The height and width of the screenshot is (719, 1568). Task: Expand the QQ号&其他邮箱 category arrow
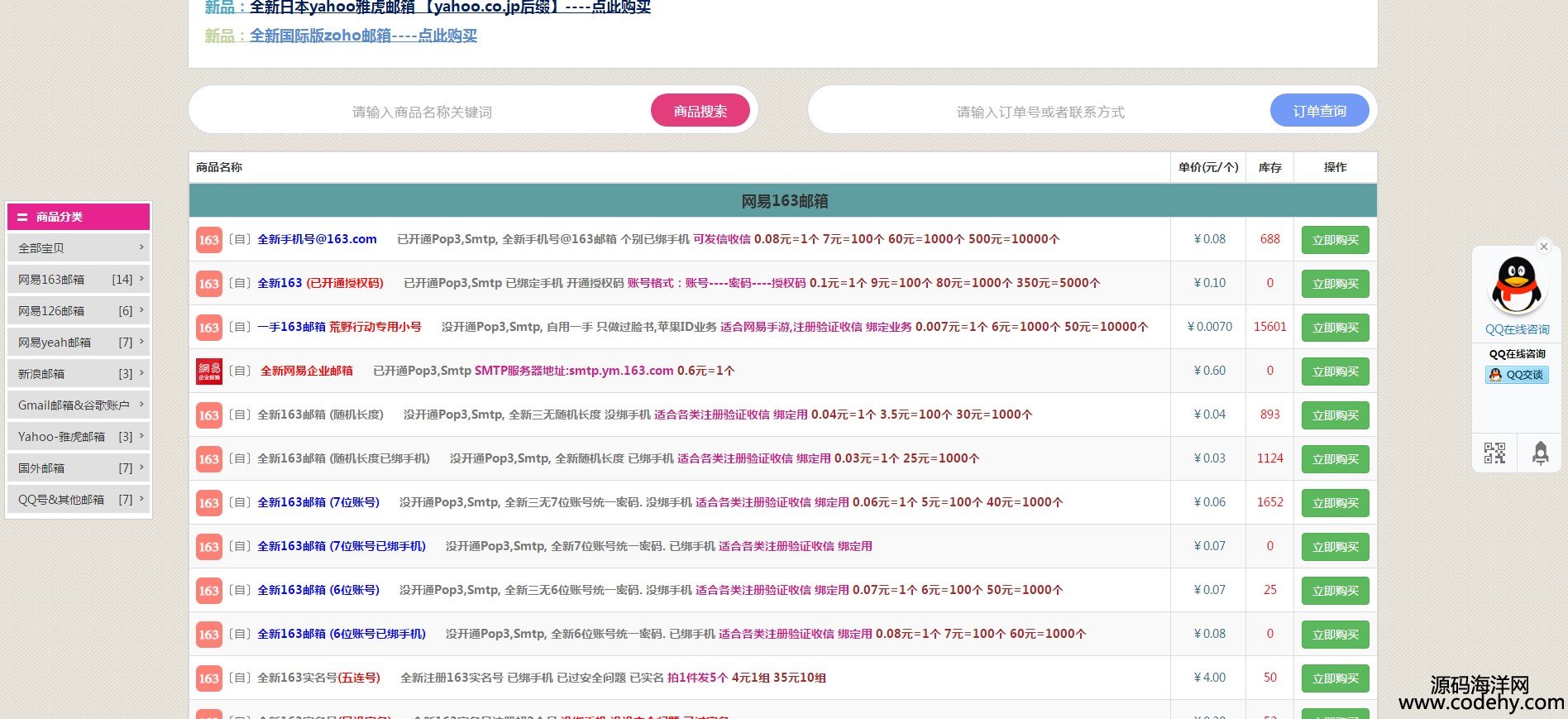click(141, 499)
